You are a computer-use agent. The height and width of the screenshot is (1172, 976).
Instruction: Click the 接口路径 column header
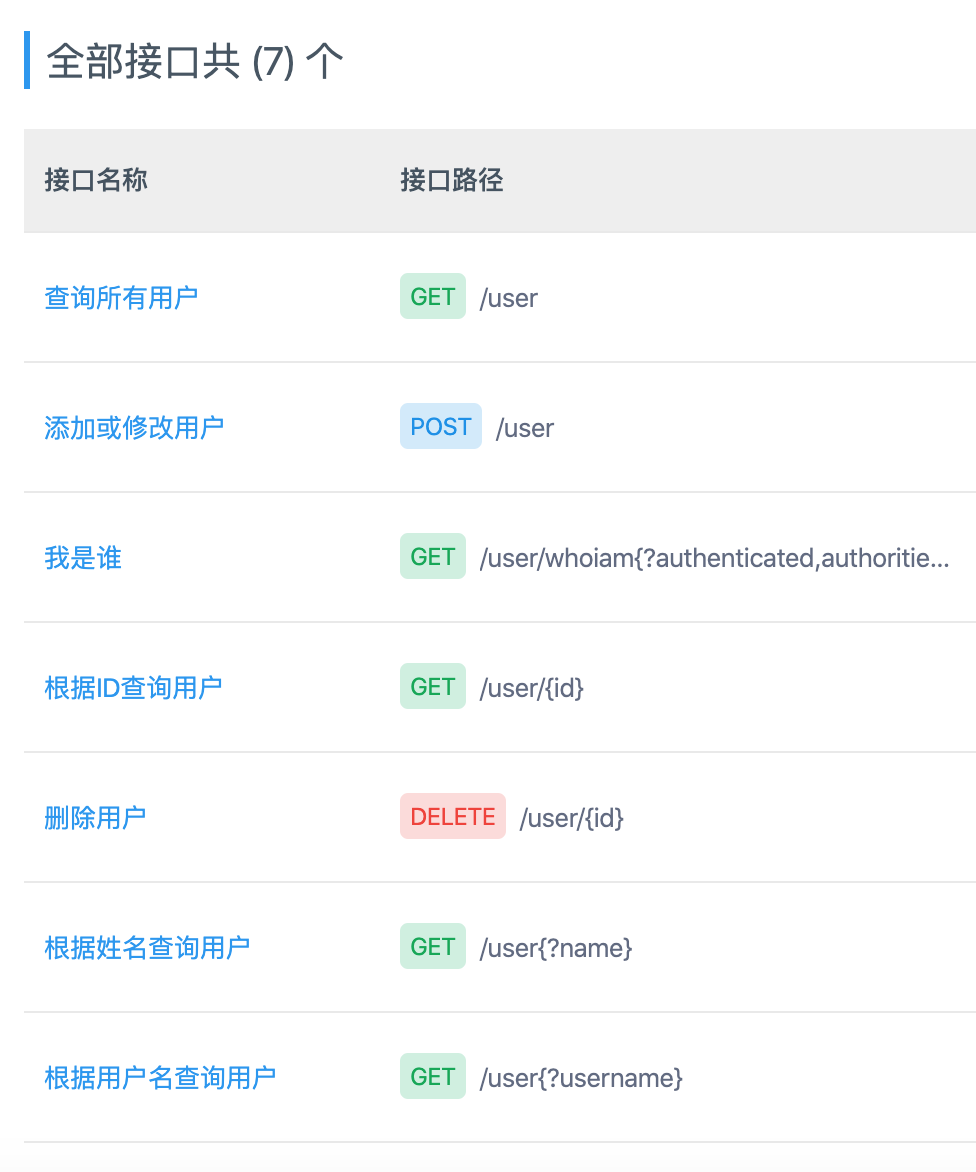click(x=451, y=181)
